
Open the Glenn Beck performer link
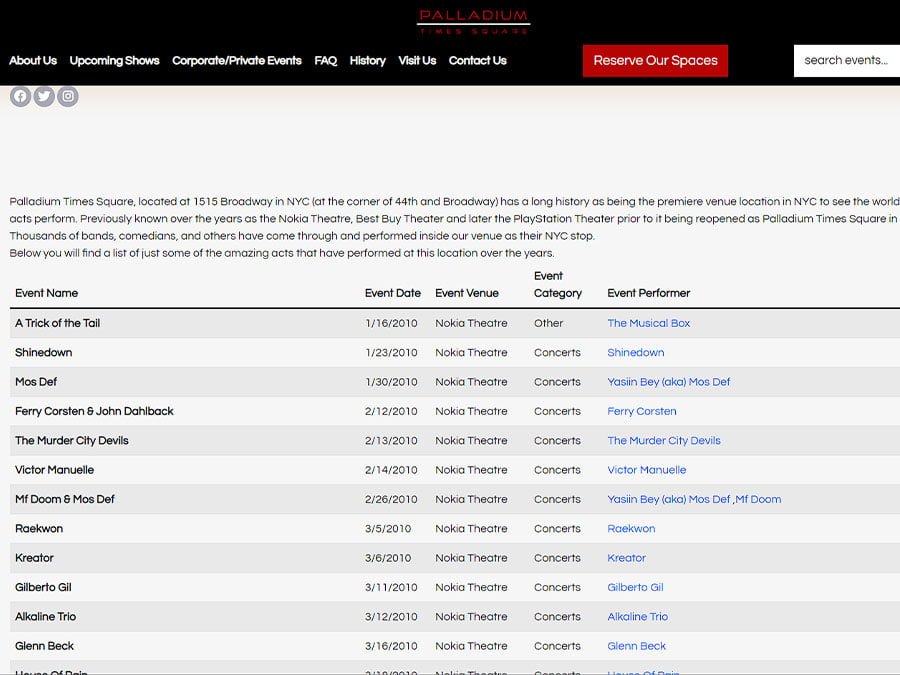pyautogui.click(x=637, y=646)
